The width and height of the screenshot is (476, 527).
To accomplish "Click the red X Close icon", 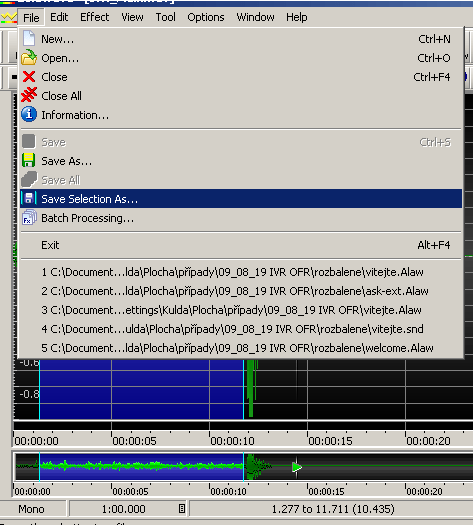I will click(29, 77).
